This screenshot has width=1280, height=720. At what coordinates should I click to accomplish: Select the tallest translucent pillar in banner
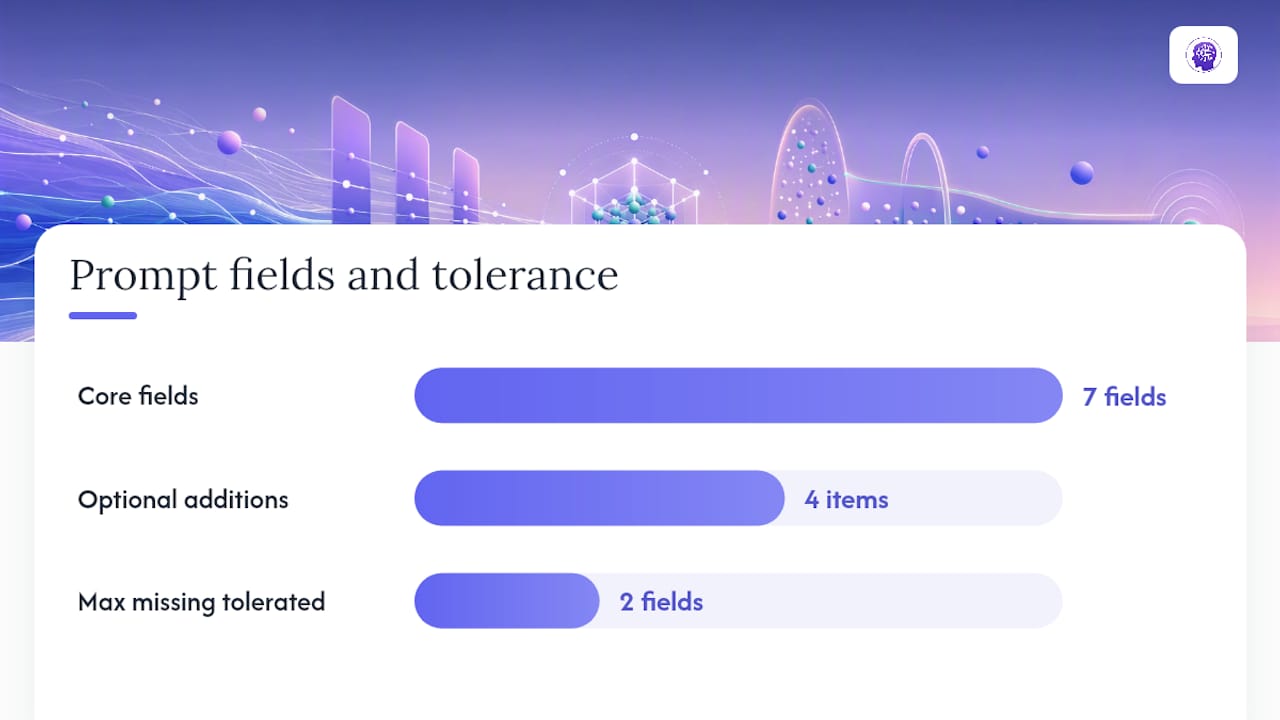pos(351,160)
